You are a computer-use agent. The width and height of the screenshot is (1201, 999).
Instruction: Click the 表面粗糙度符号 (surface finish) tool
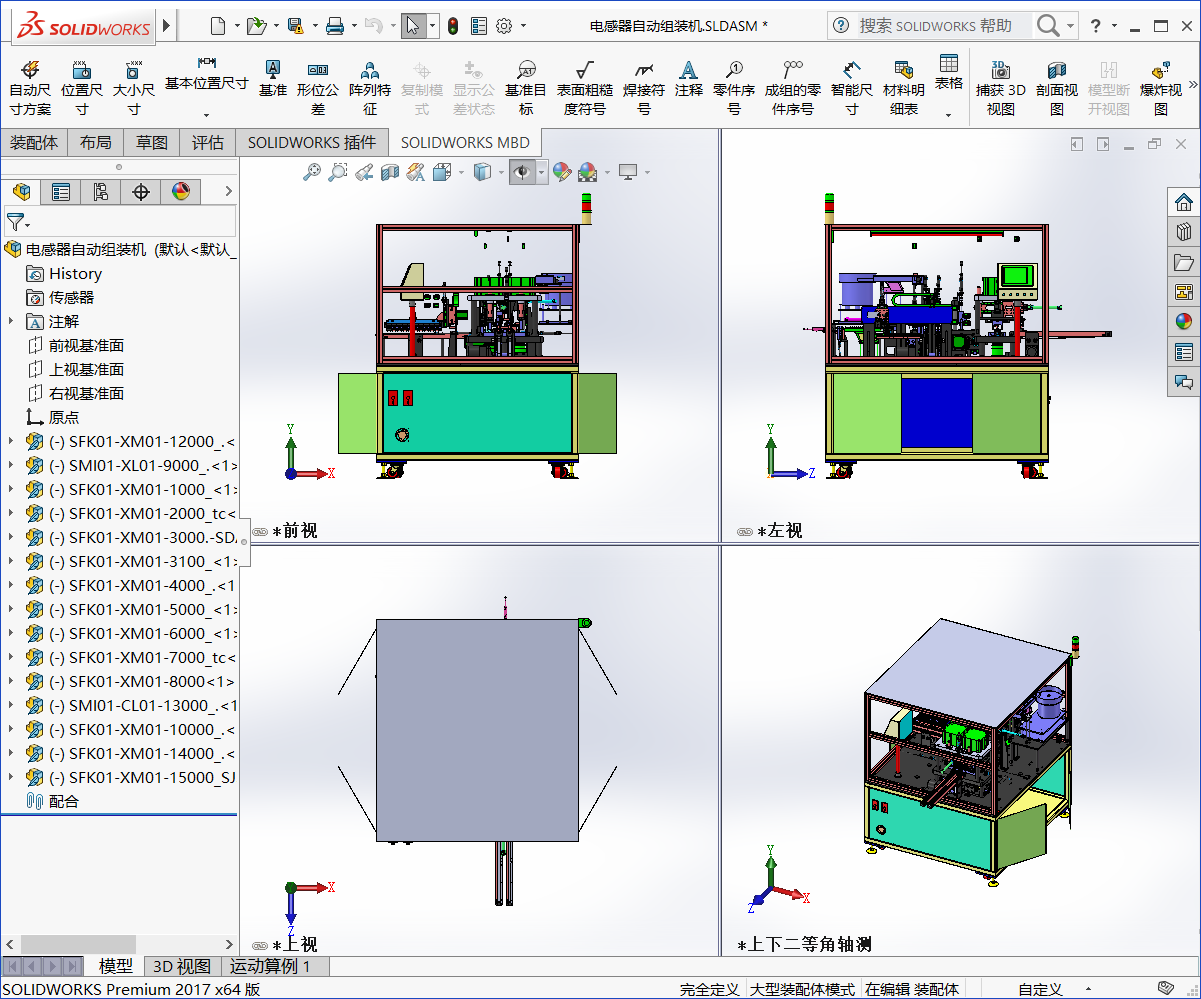585,87
